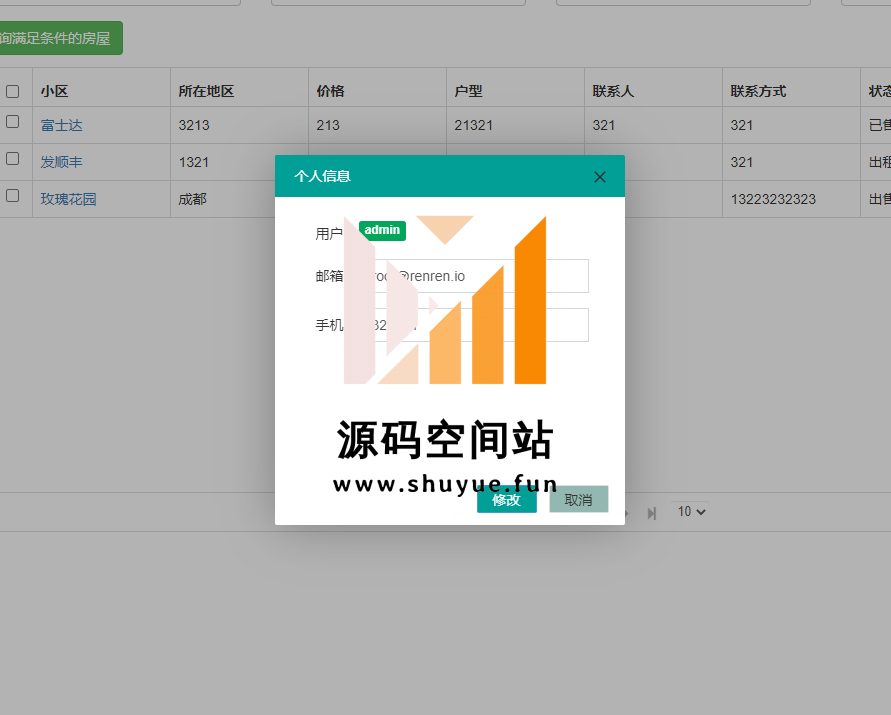
Task: Check the 富士达 row checkbox
Action: [13, 122]
